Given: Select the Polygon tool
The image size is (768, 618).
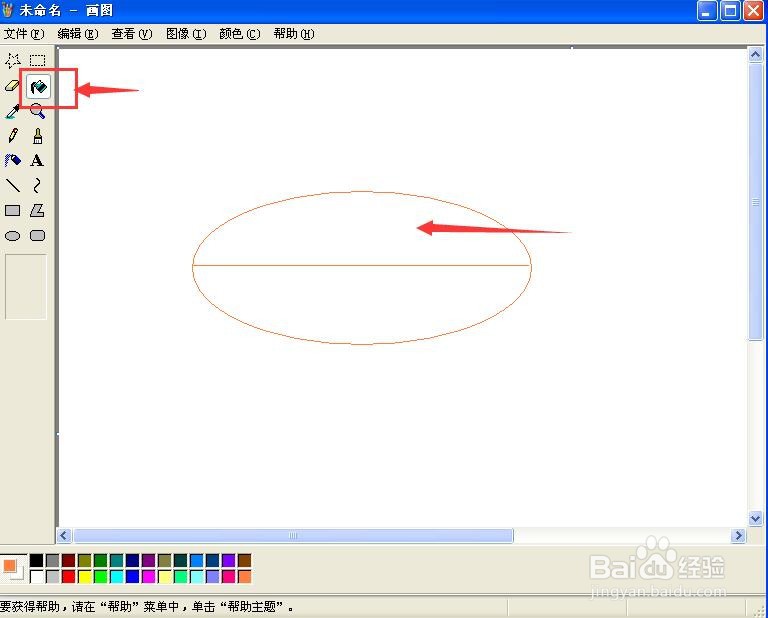Looking at the screenshot, I should [38, 211].
